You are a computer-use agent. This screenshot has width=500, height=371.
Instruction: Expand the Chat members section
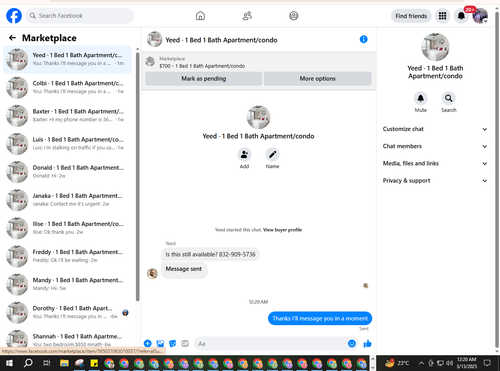(x=435, y=146)
